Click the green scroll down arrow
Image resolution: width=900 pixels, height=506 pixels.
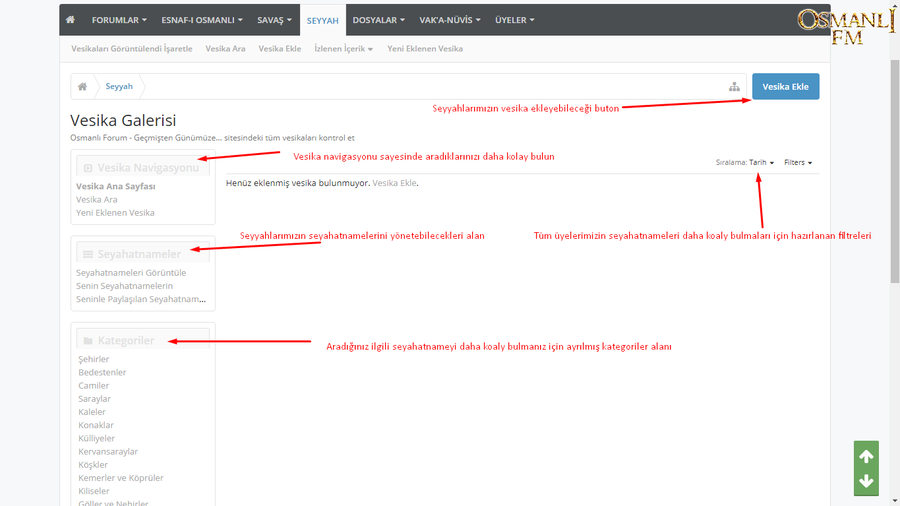pyautogui.click(x=866, y=481)
